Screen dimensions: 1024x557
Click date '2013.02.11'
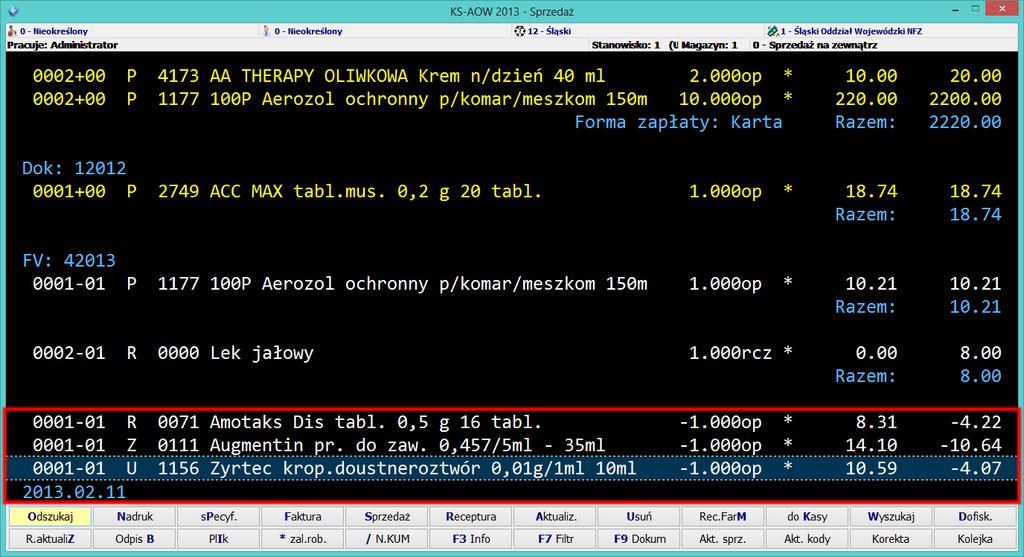[x=74, y=492]
